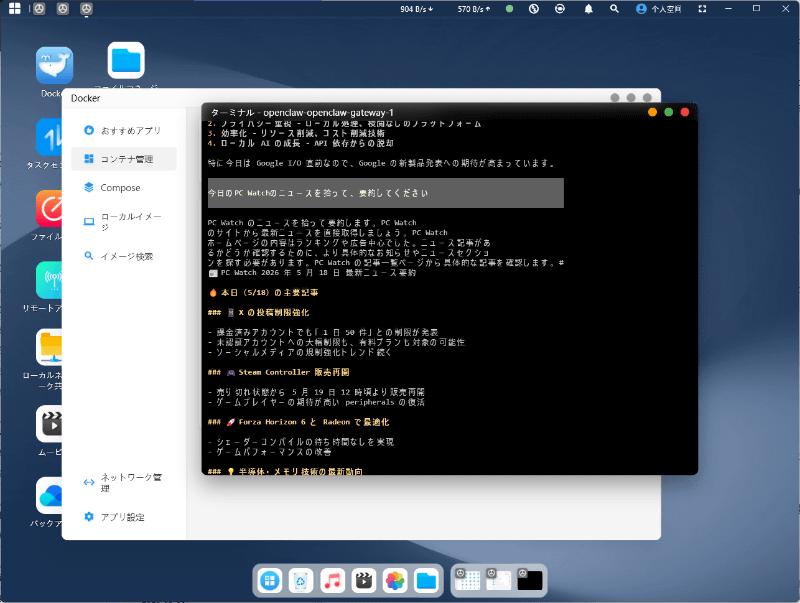This screenshot has height=603, width=800.
Task: Open the red file transfer desktop icon
Action: coord(49,208)
